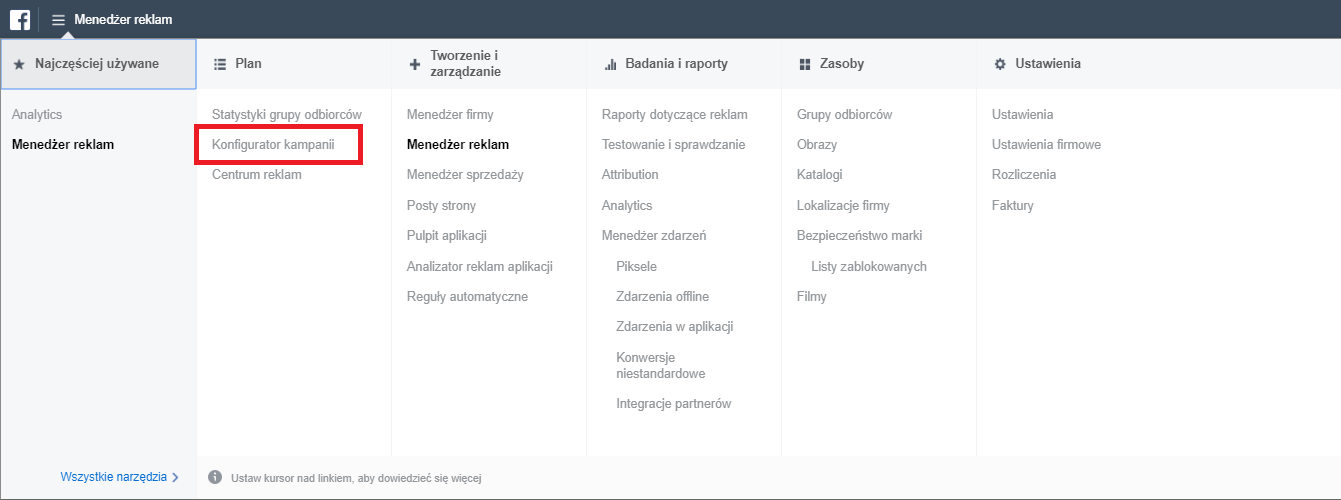Click the plus icon by Tworzenie i zarządzanie
1341x500 pixels.
(415, 64)
